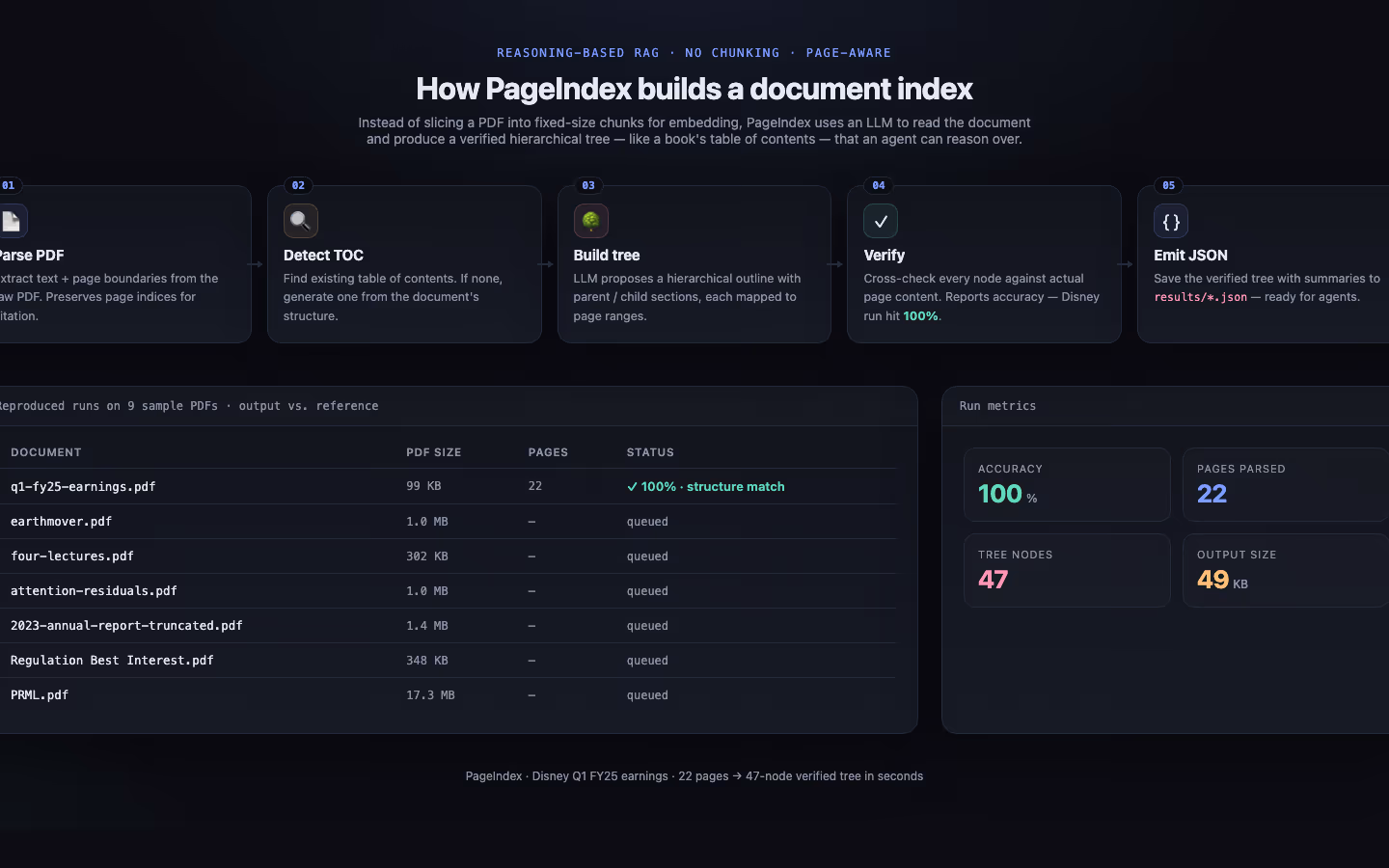Click queued status for PRML.pdf

(x=647, y=695)
